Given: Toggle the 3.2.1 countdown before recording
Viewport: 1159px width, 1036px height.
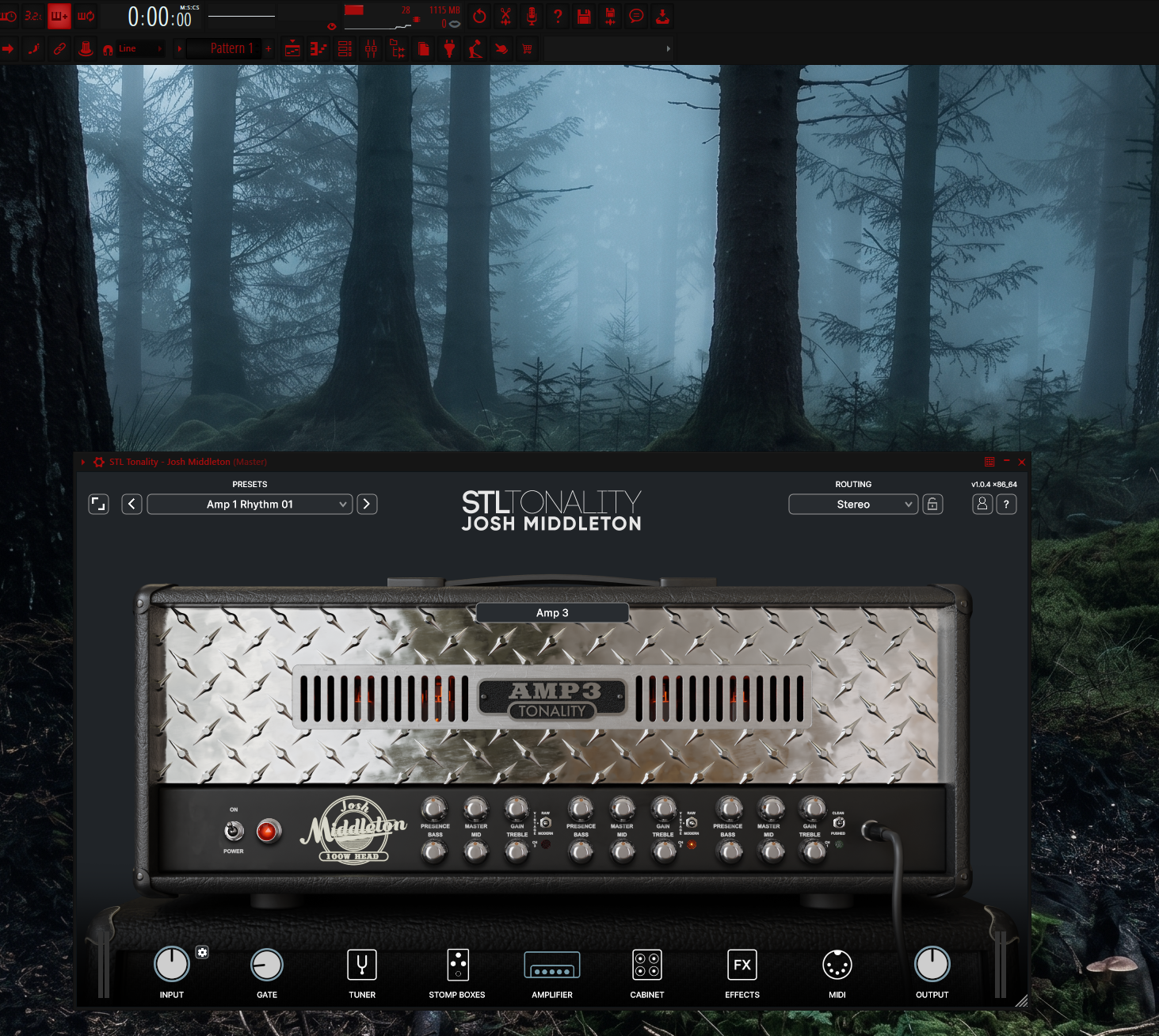Looking at the screenshot, I should tap(32, 16).
